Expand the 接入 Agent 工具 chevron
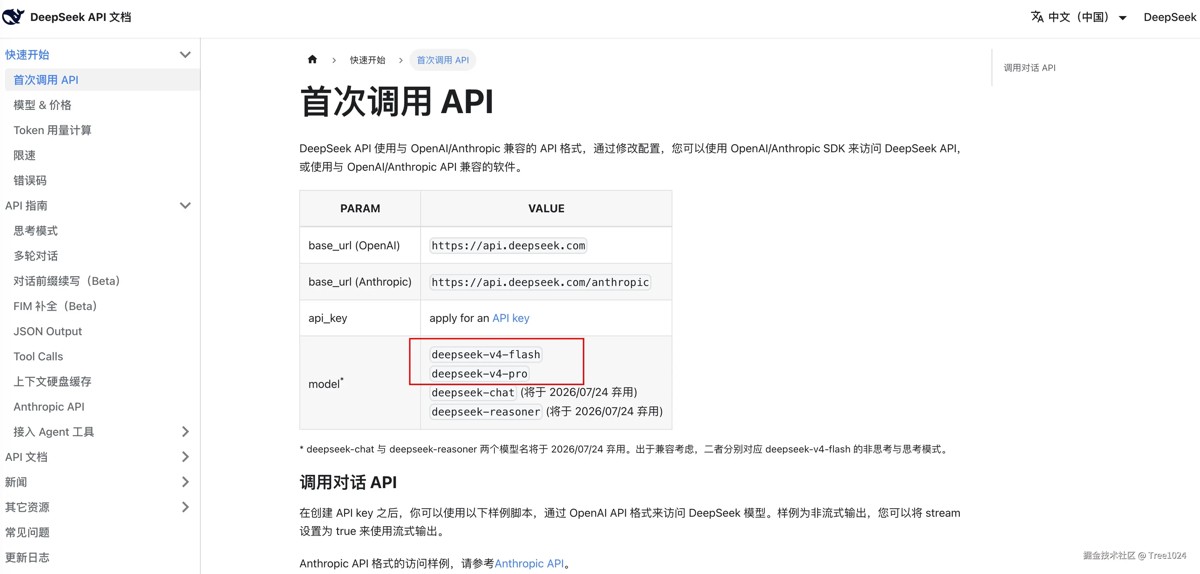Image resolution: width=1200 pixels, height=574 pixels. coord(185,432)
